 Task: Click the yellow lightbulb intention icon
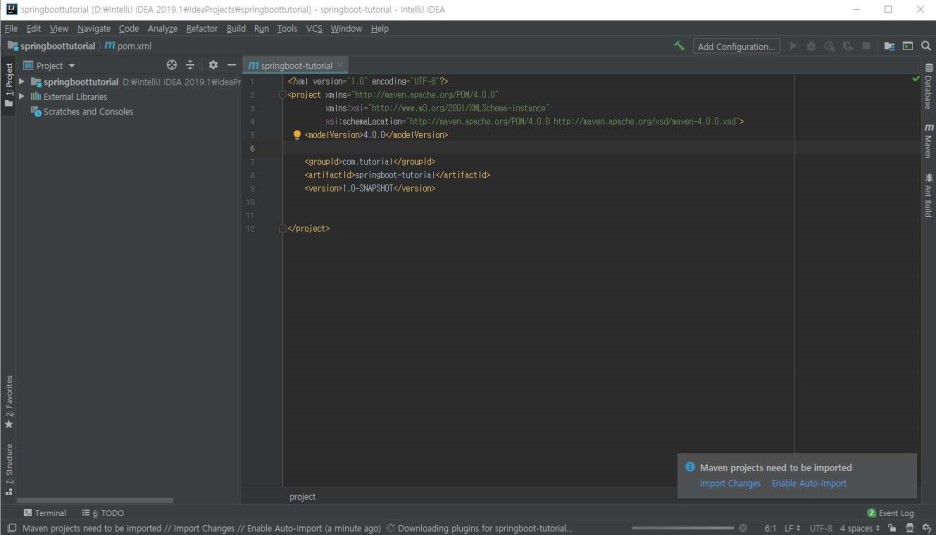[x=297, y=135]
